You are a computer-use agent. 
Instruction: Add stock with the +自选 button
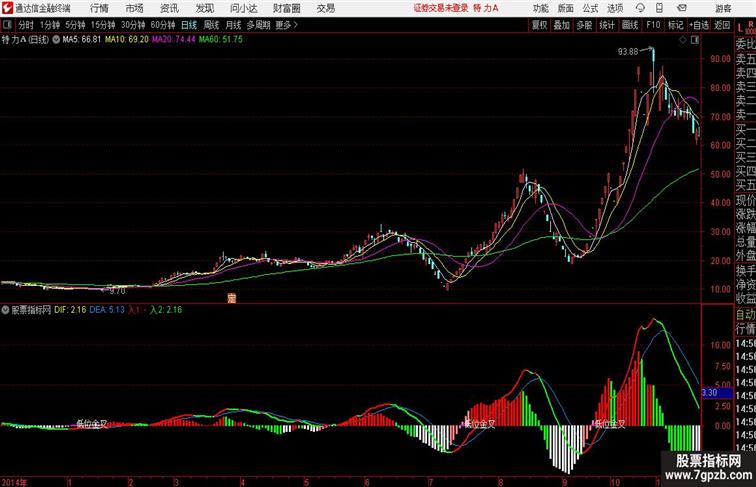[x=699, y=25]
